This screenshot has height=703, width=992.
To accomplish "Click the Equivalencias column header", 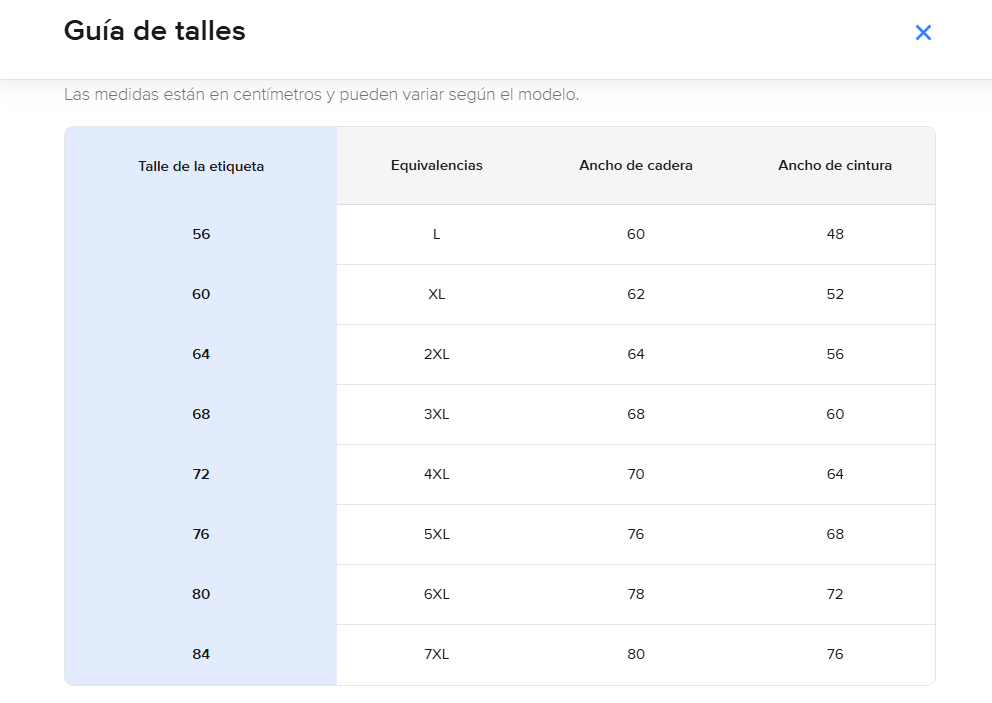I will [x=436, y=166].
